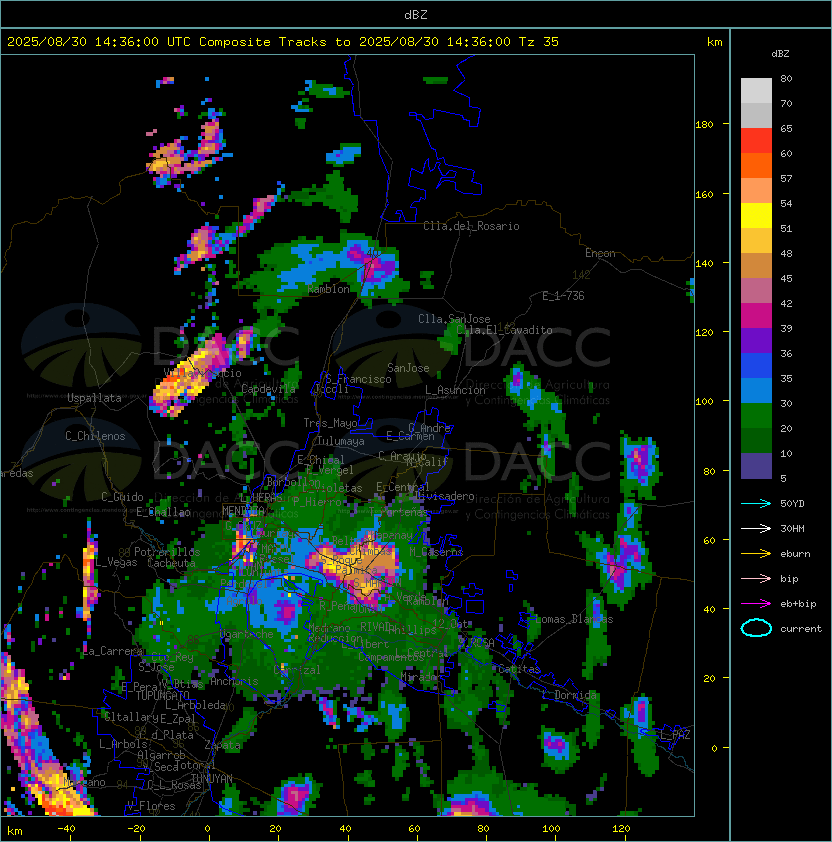Click the 'V_Flores' map label
The image size is (832, 842).
pyautogui.click(x=151, y=806)
